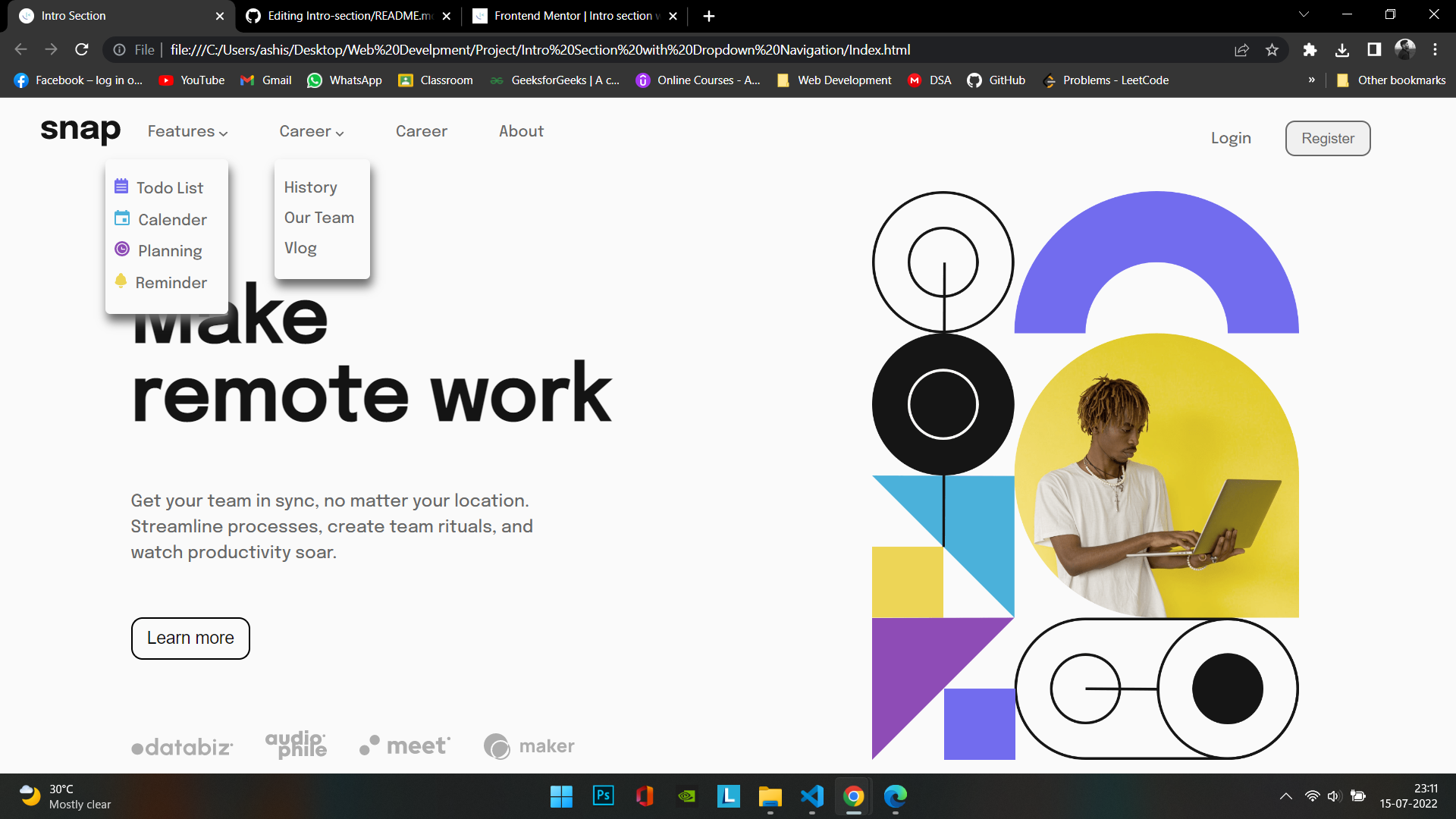Collapse the Features dropdown menu

(x=187, y=131)
